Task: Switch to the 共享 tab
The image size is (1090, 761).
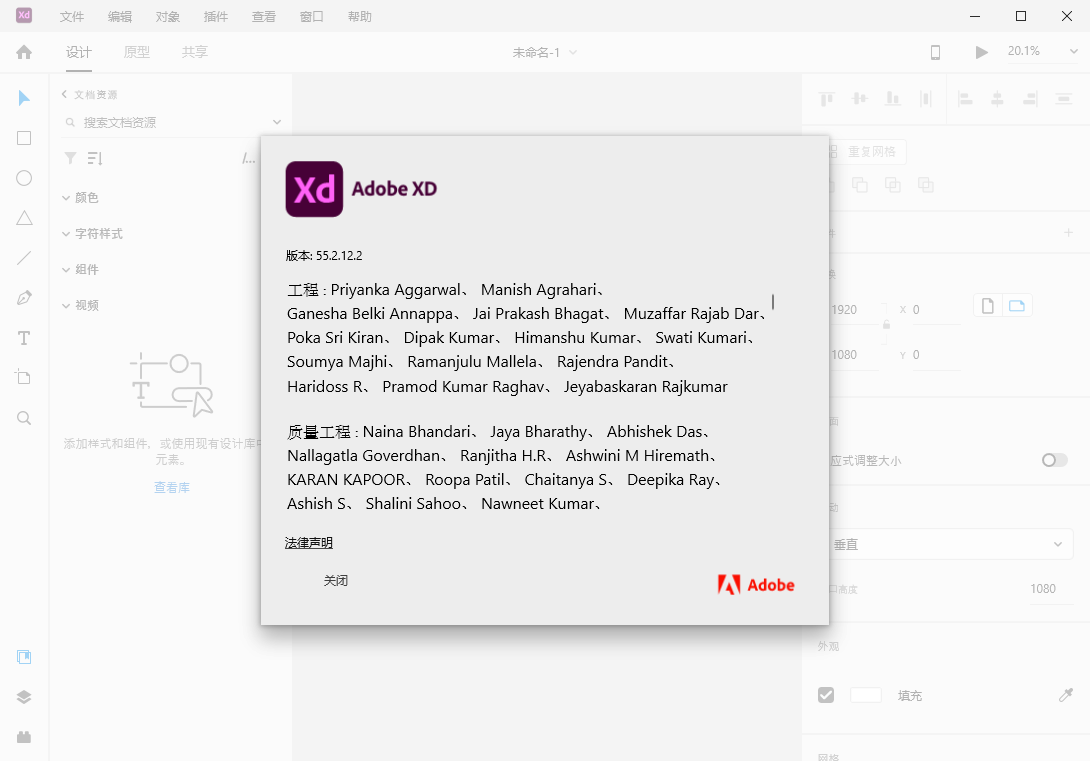Action: 195,52
